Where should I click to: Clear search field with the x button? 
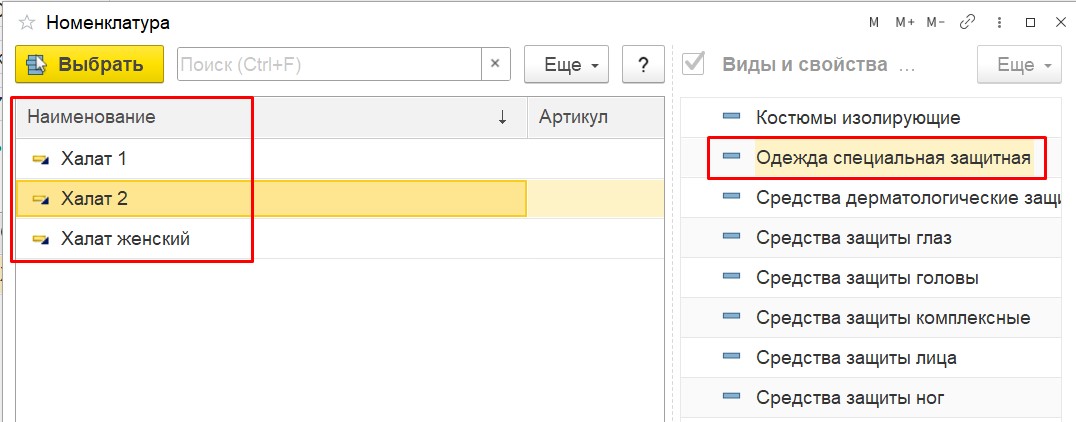tap(495, 65)
